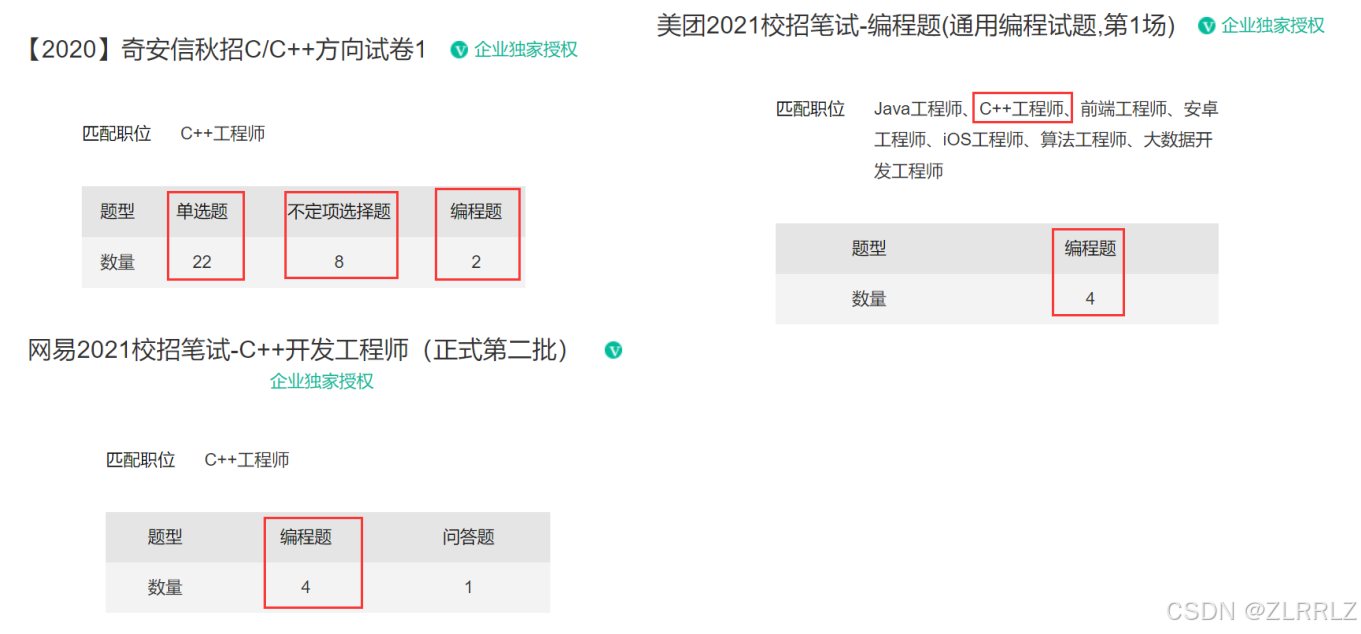
Task: Click the 单选题 header in 奇安信 table
Action: coord(202,211)
